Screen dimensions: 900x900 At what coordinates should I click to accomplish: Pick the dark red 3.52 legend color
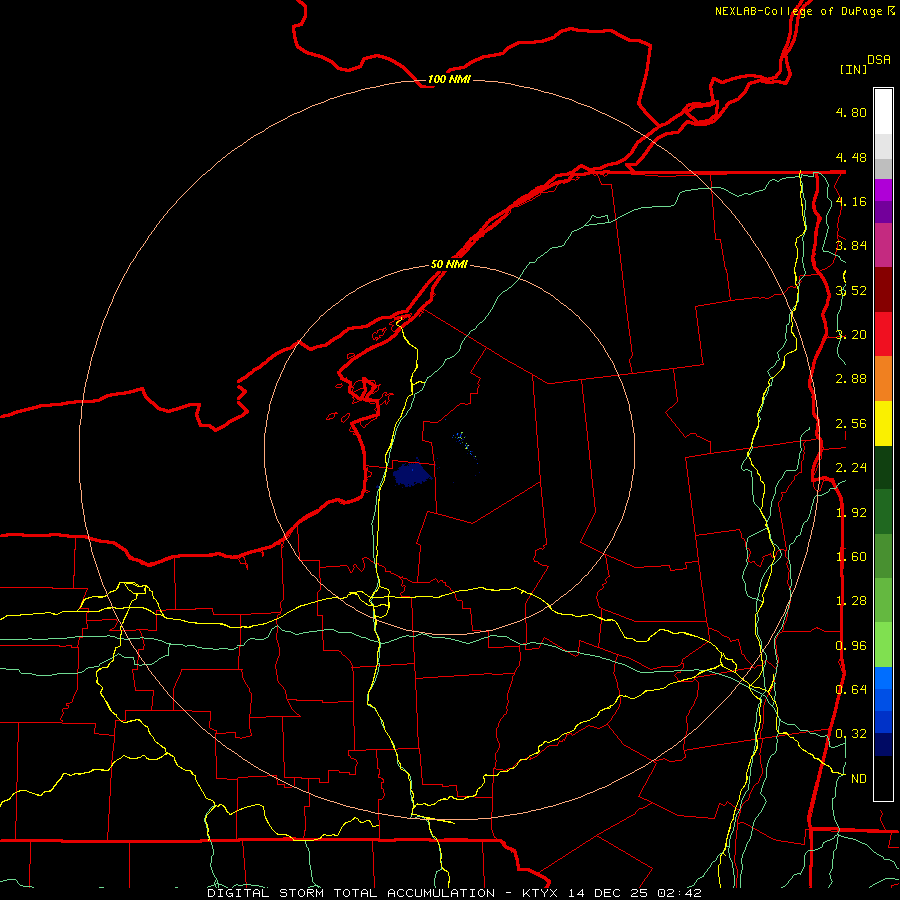pos(883,289)
